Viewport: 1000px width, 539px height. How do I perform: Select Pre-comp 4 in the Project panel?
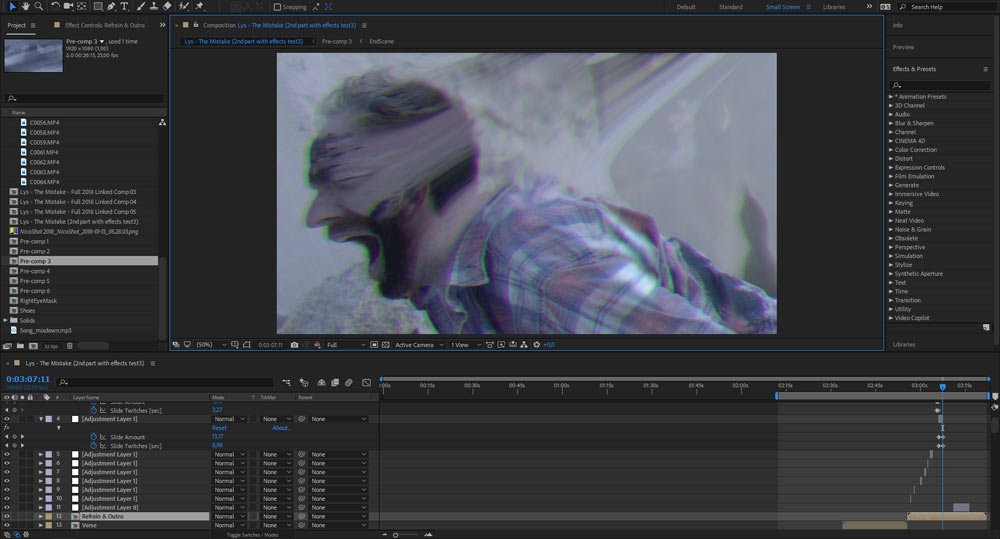[35, 271]
